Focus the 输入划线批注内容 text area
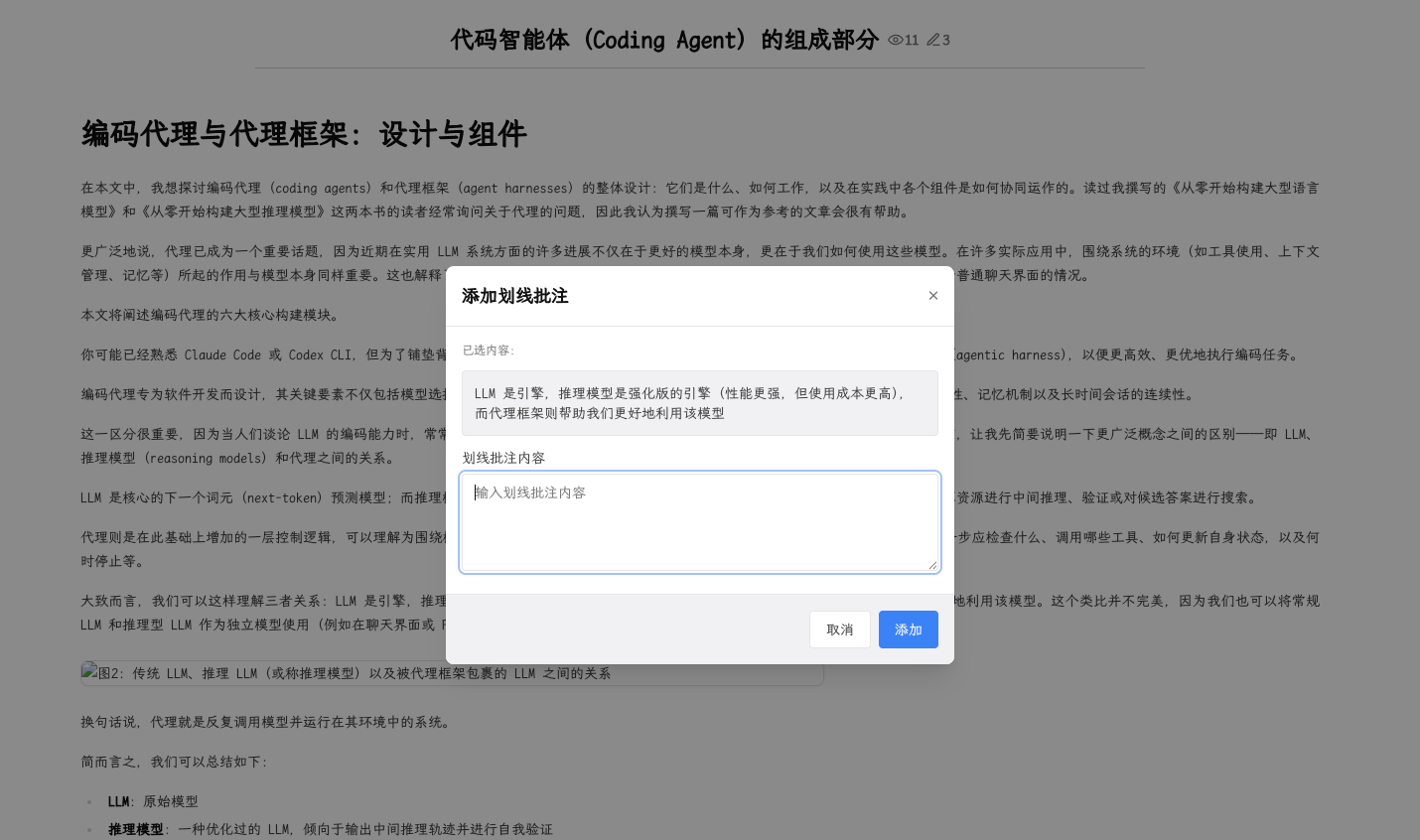The width and height of the screenshot is (1420, 840). pyautogui.click(x=699, y=522)
